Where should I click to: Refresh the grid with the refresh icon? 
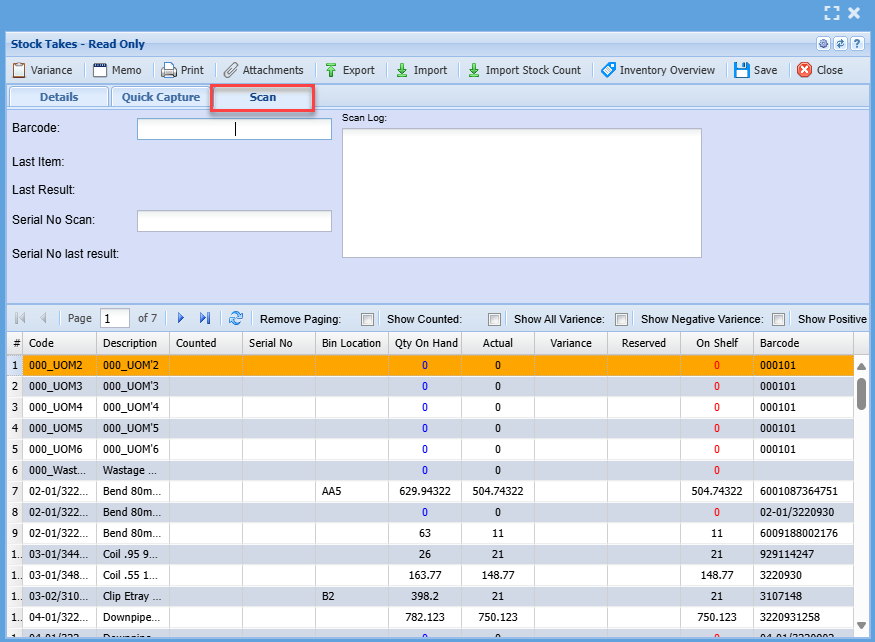pyautogui.click(x=236, y=318)
